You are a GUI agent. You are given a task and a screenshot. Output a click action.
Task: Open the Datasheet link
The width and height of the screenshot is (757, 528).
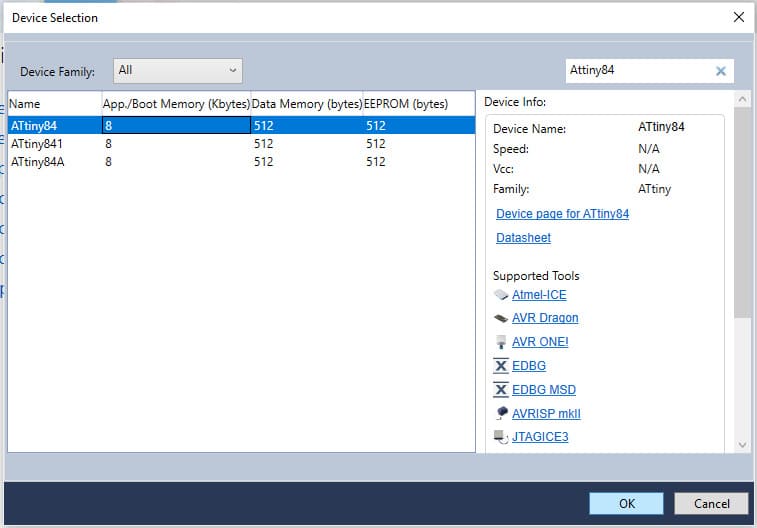point(523,237)
